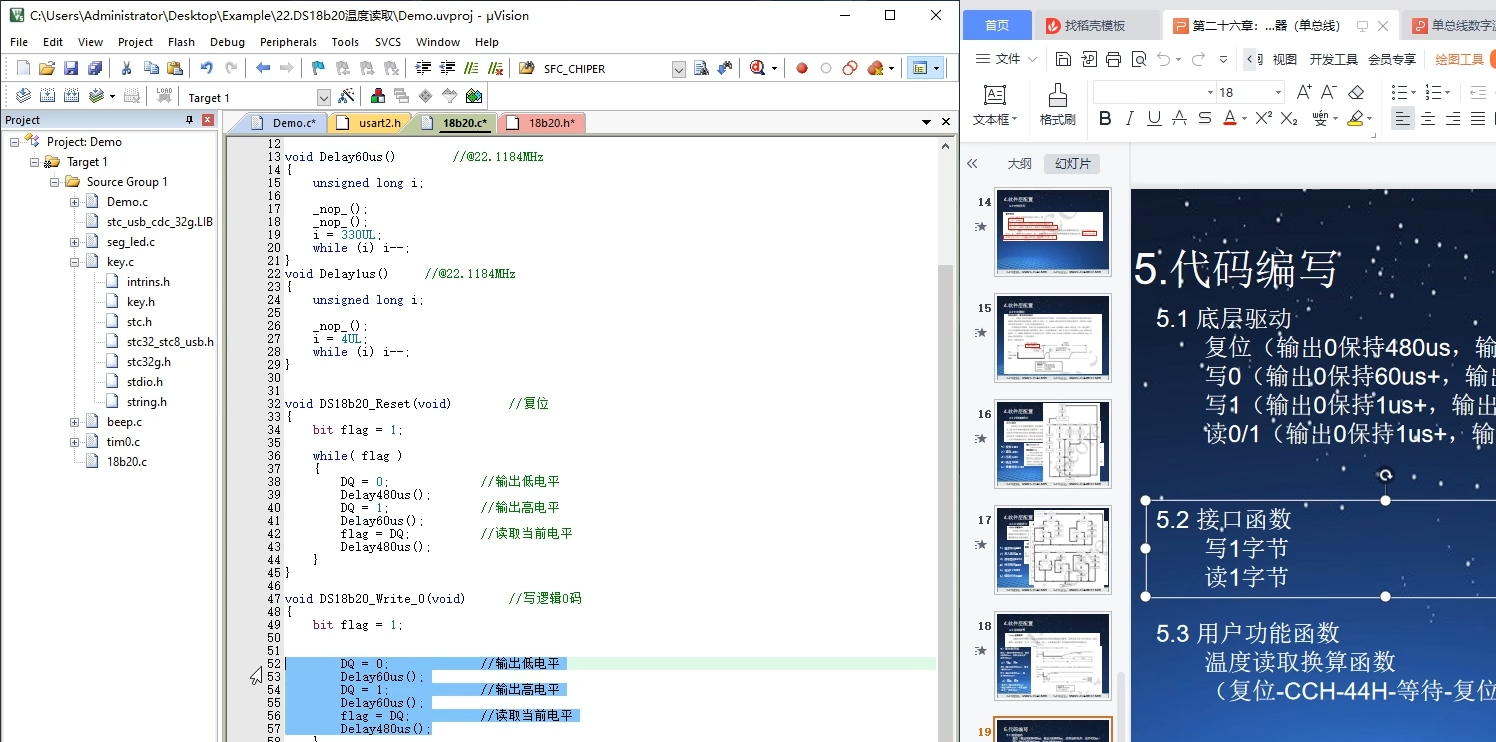Insert breakpoint red circle icon in µVision
Image resolution: width=1496 pixels, height=742 pixels.
(x=802, y=68)
